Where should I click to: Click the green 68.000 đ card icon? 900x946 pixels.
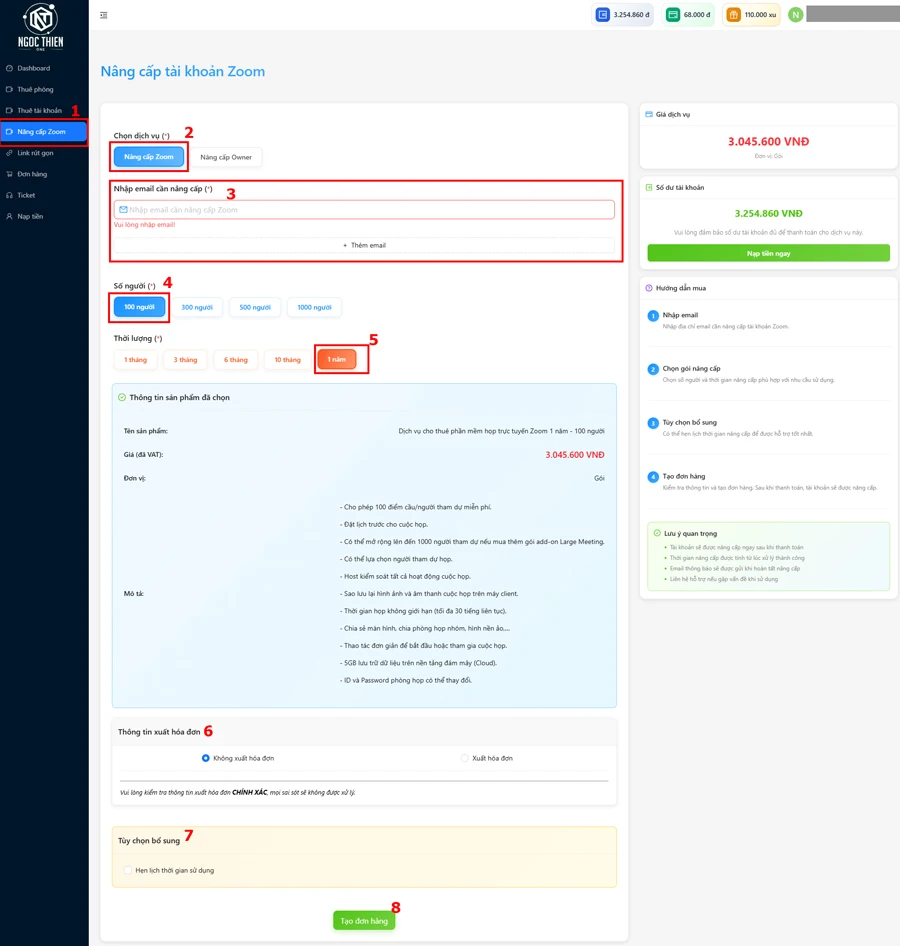pyautogui.click(x=673, y=15)
